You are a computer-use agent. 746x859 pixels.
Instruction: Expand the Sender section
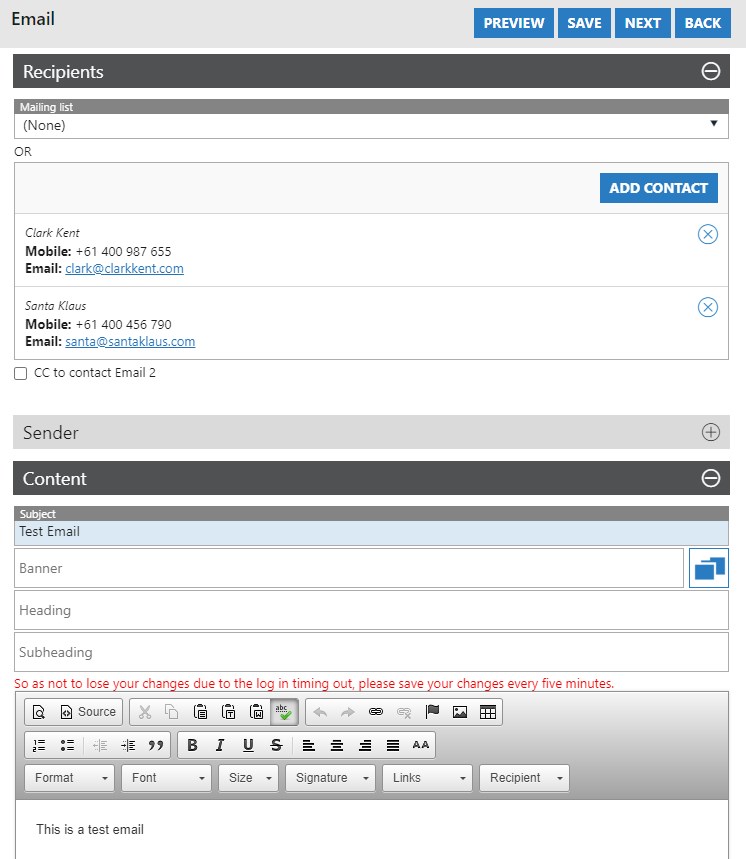click(710, 432)
